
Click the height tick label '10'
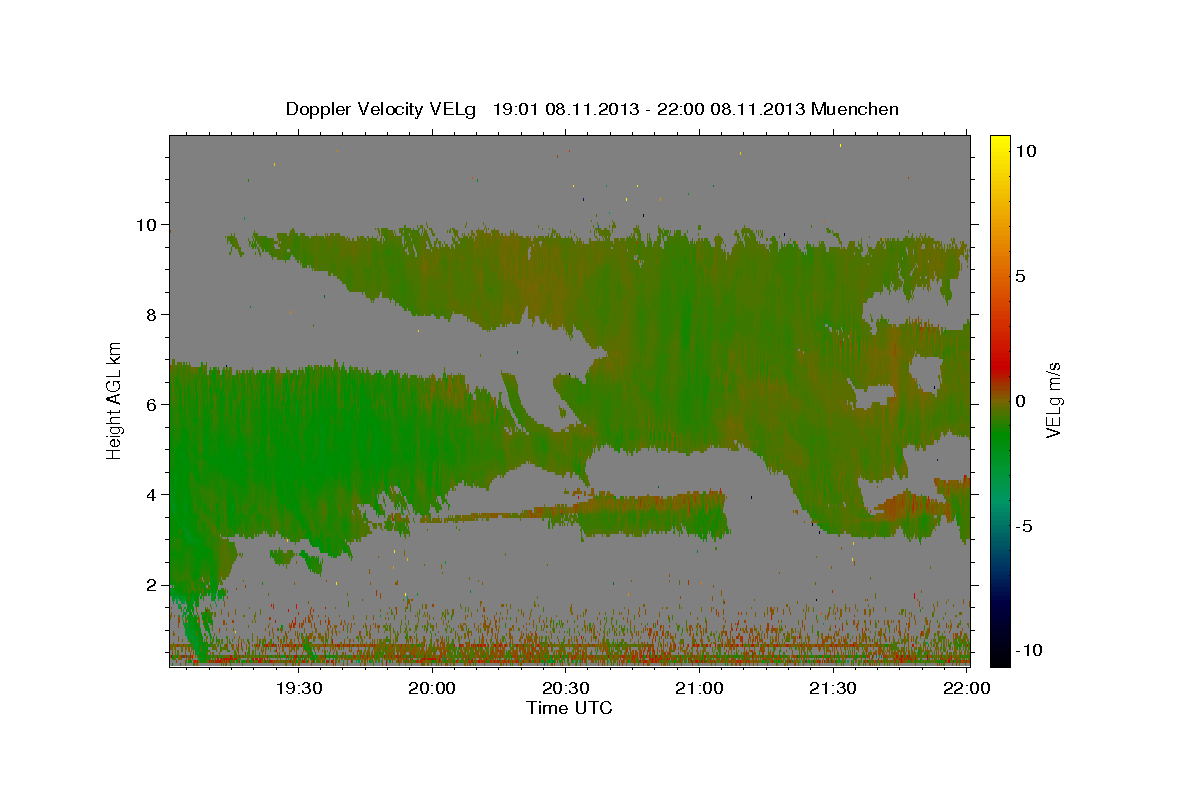145,224
